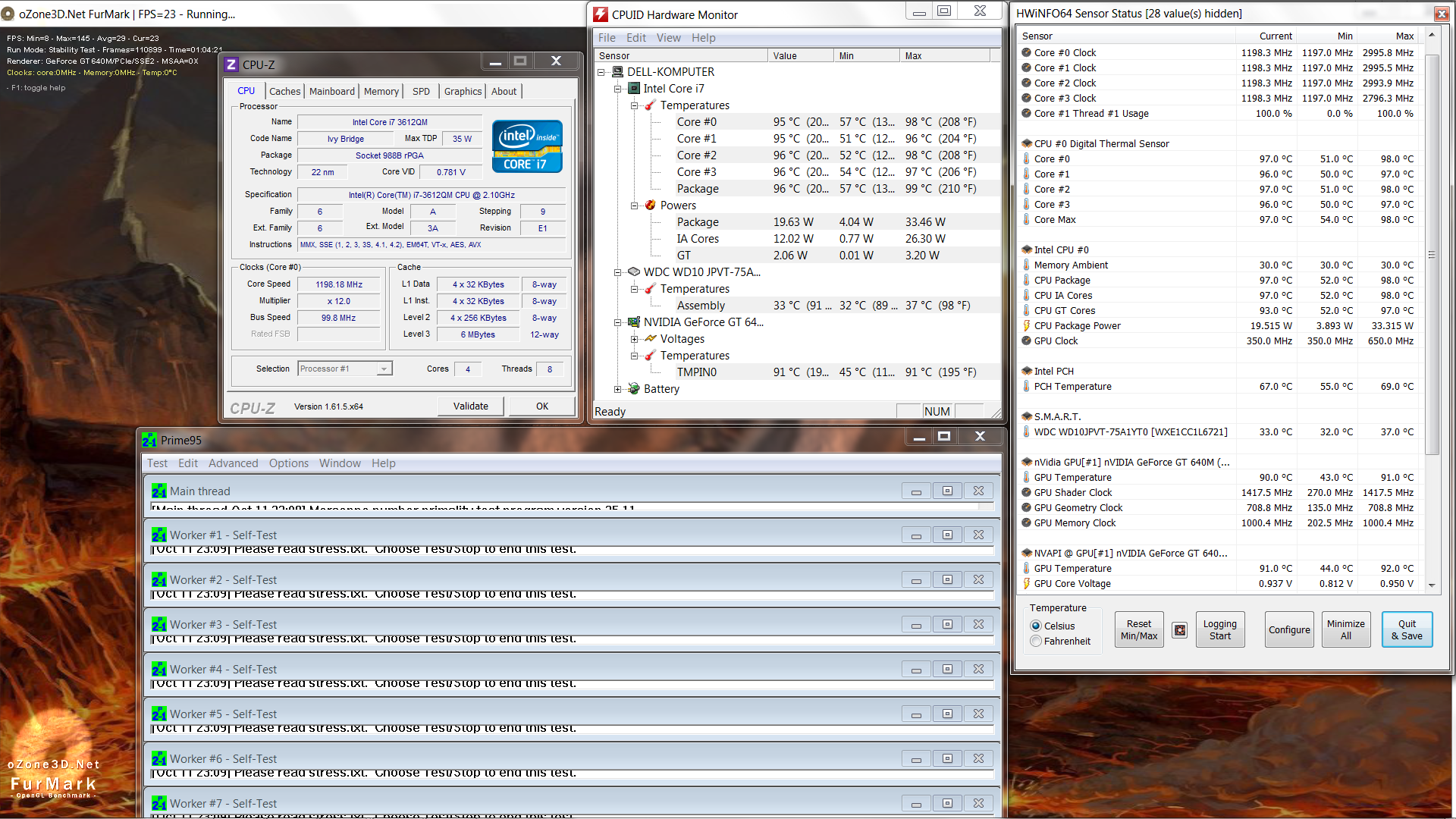Screen dimensions: 1456x819
Task: Expand the Voltages node under NVIDIA GeForce
Action: click(634, 339)
